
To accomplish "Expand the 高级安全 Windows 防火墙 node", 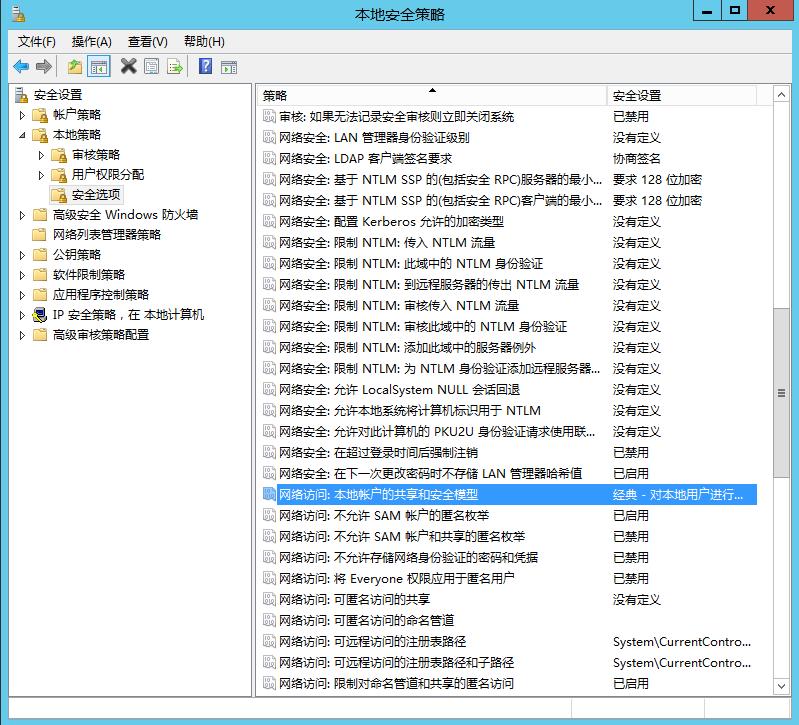I will click(22, 215).
